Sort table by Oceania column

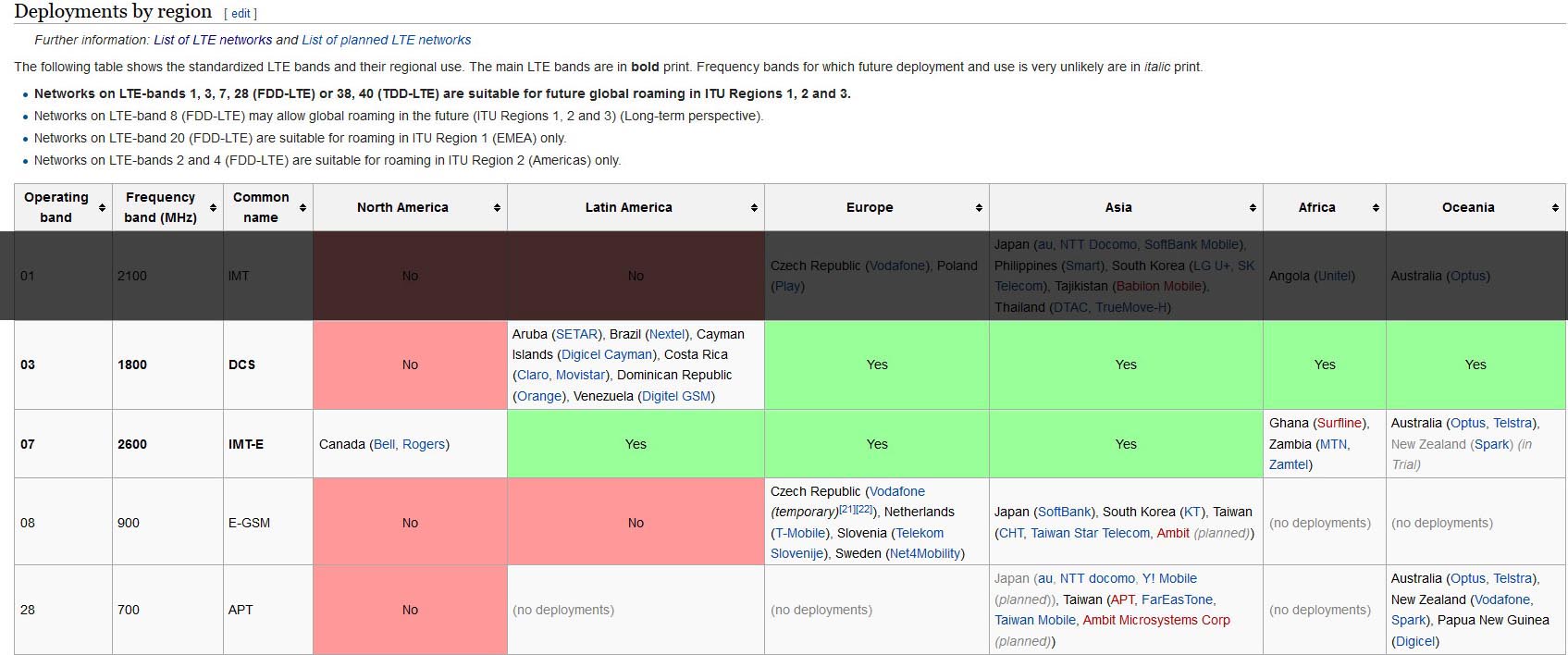[1555, 207]
